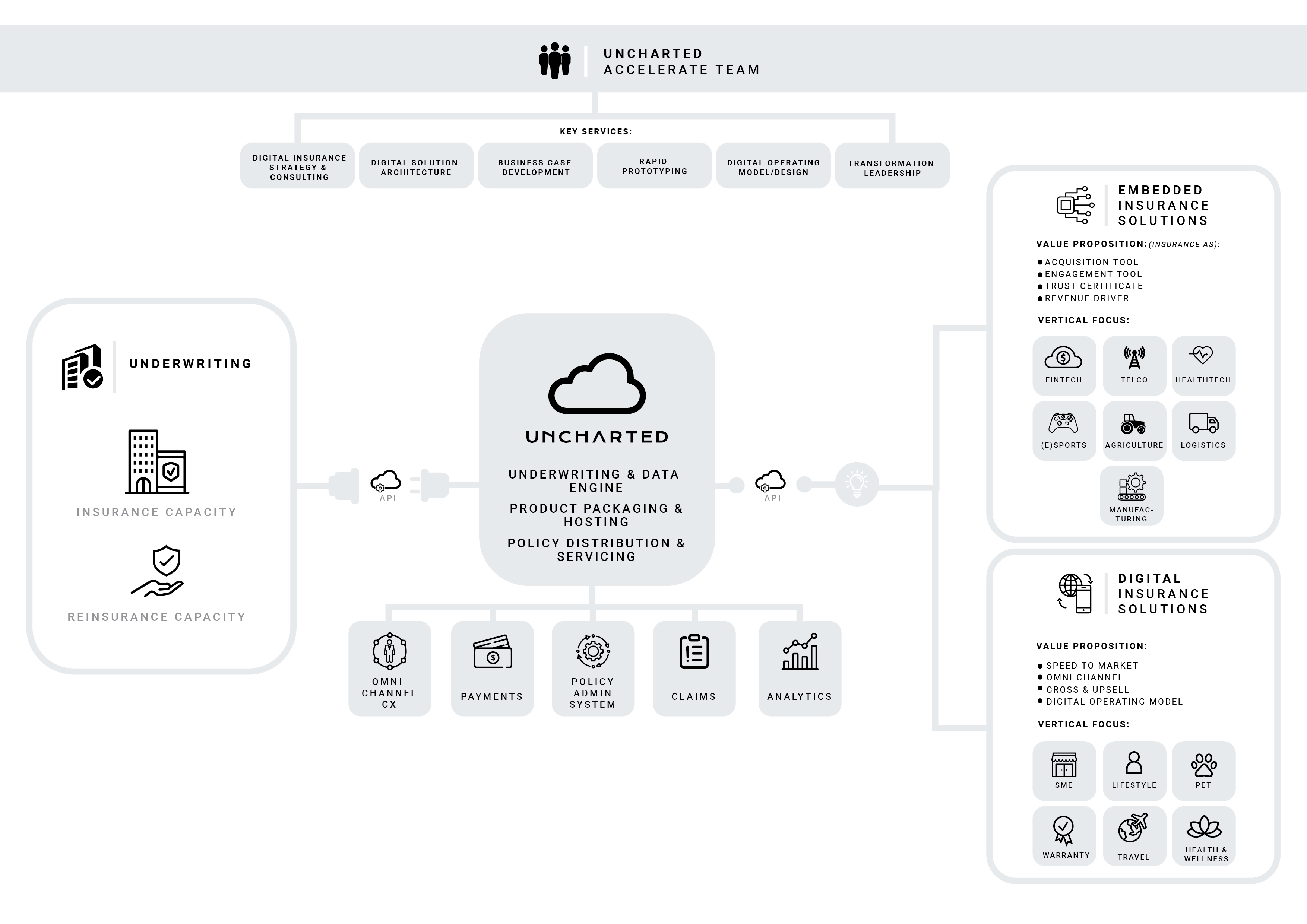Select the Logistics truck icon
The image size is (1307, 924).
tap(1203, 423)
